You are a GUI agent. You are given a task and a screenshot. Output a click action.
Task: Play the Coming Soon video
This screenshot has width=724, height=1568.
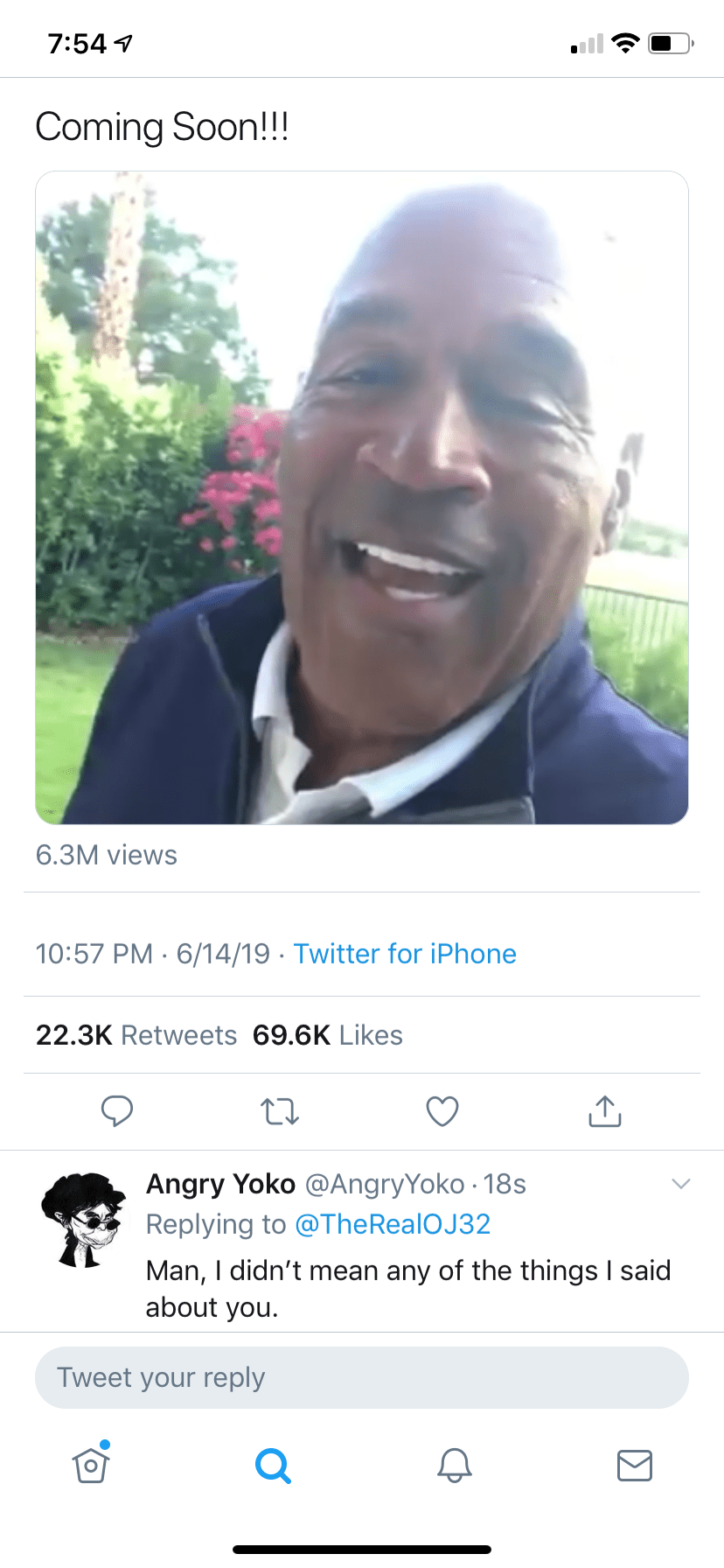pos(362,498)
